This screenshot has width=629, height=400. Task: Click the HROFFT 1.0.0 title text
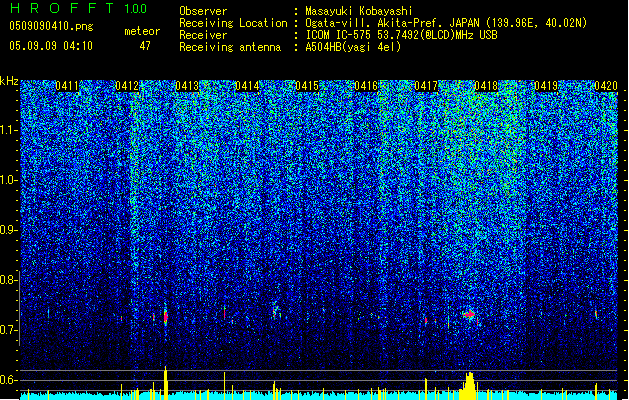(x=79, y=8)
